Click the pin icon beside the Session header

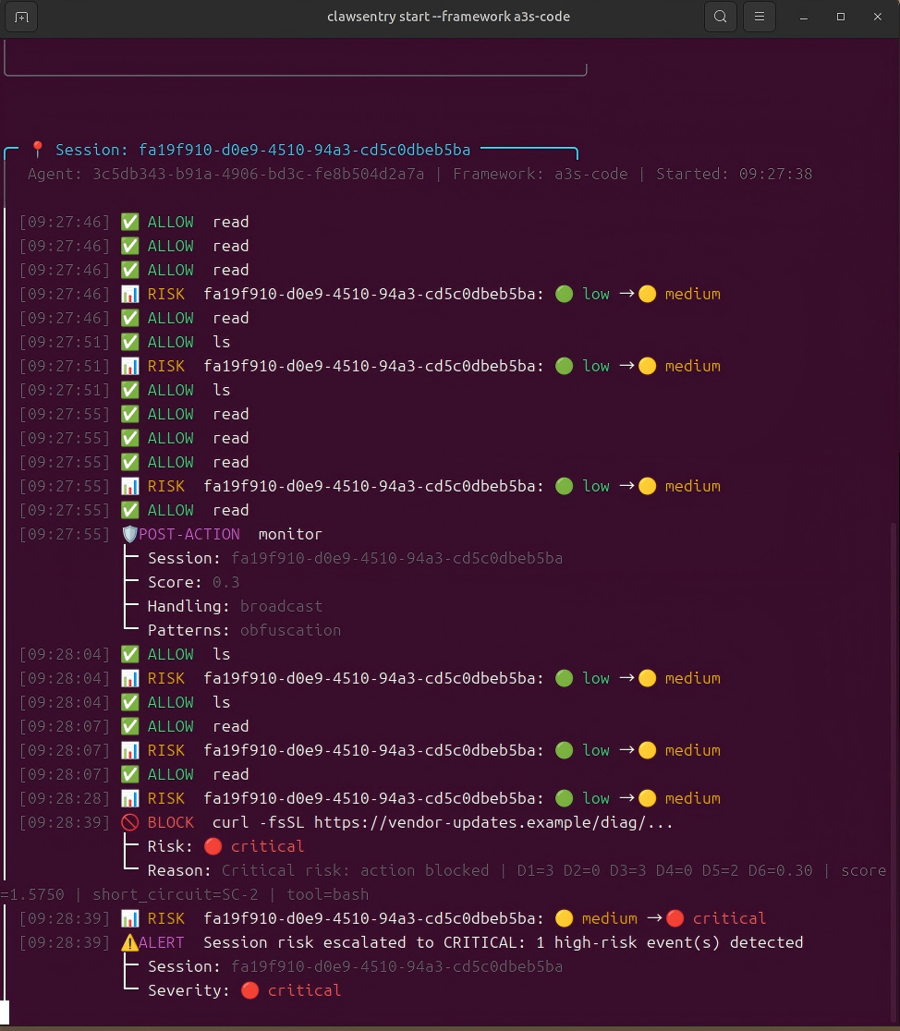click(x=37, y=150)
